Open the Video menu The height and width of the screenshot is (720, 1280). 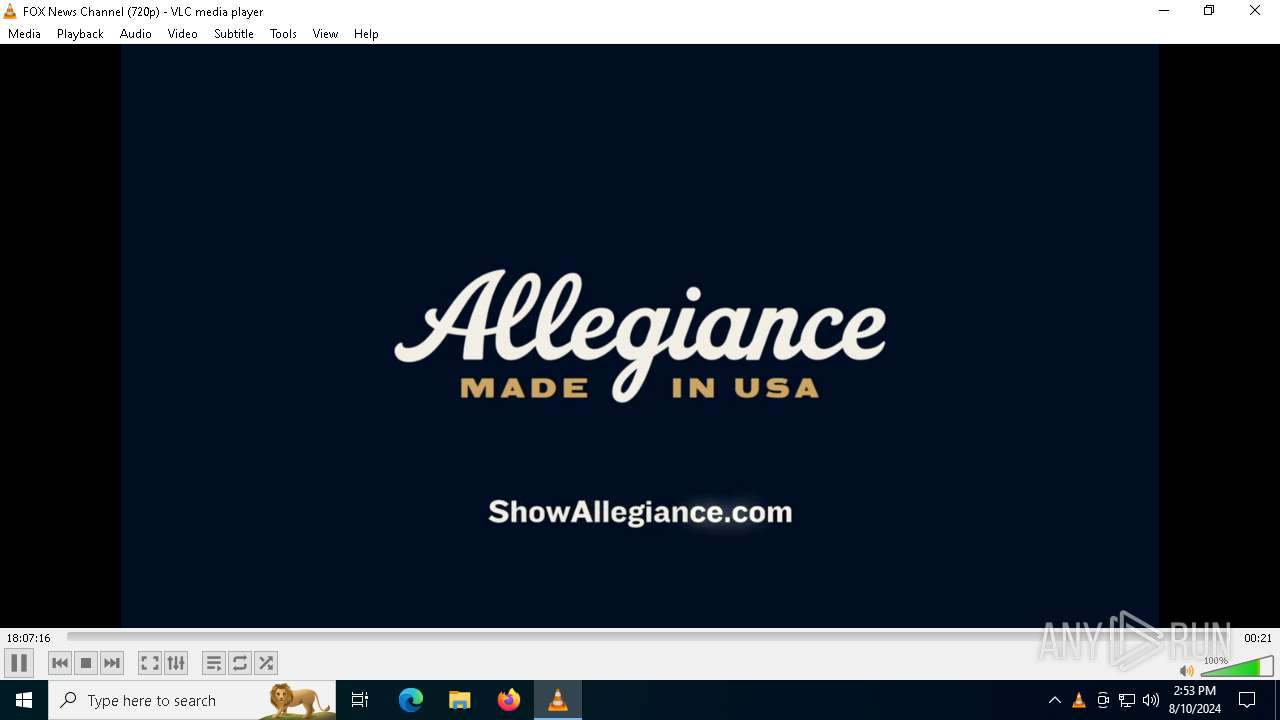pyautogui.click(x=183, y=34)
